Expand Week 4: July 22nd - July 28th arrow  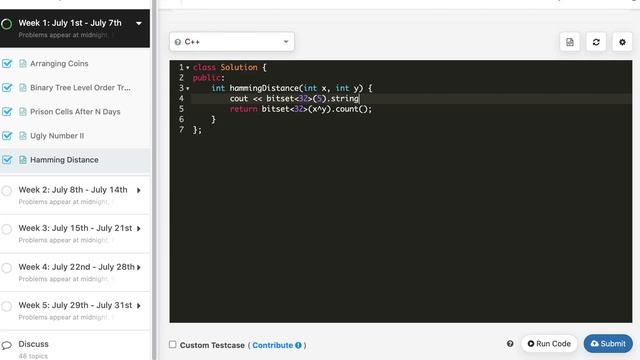139,267
